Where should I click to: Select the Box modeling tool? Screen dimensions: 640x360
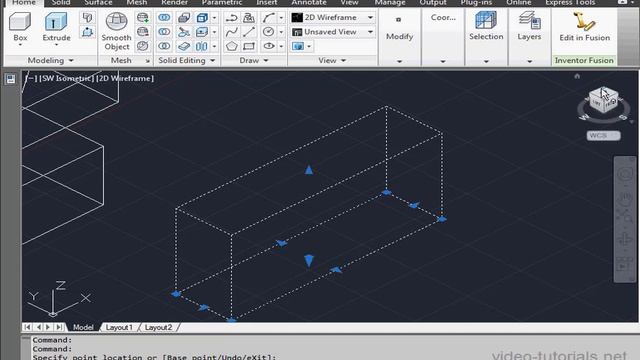pos(20,26)
